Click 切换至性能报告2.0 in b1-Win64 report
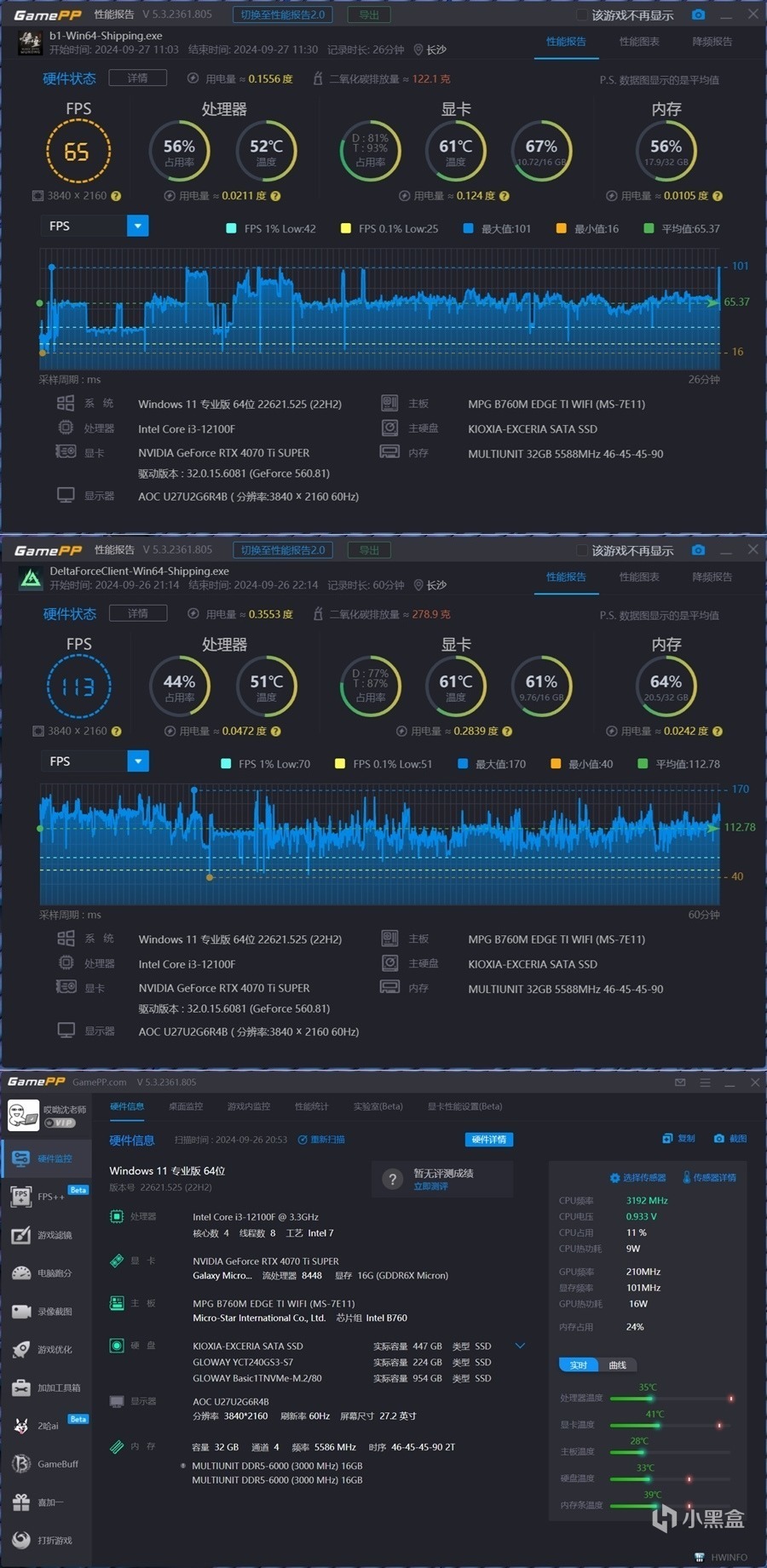 [282, 14]
